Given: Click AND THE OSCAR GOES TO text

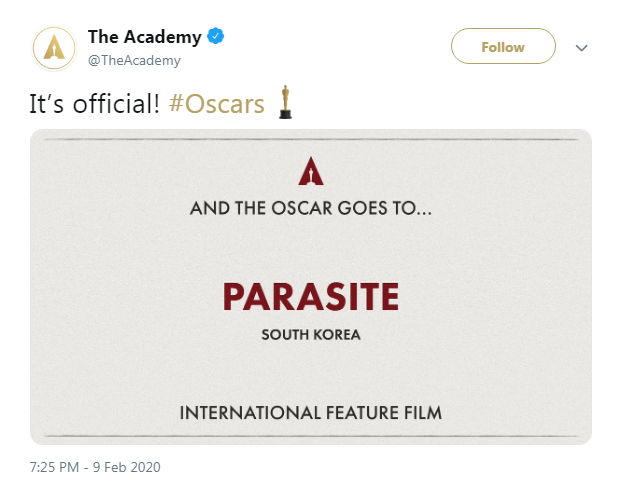Looking at the screenshot, I should [311, 208].
